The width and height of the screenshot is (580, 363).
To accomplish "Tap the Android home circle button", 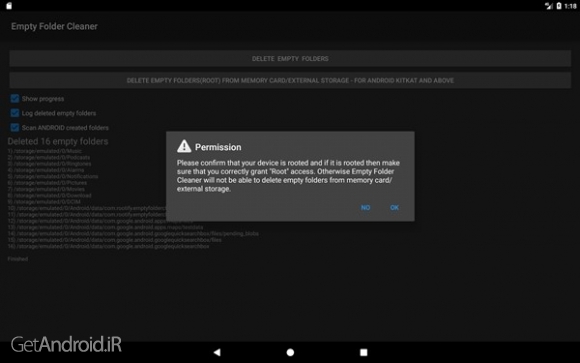I will [x=290, y=352].
